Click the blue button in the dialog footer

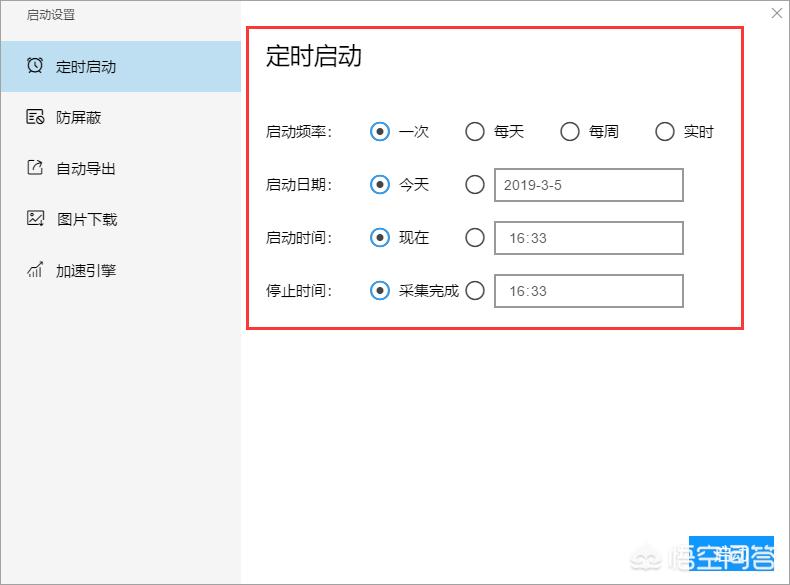[731, 552]
